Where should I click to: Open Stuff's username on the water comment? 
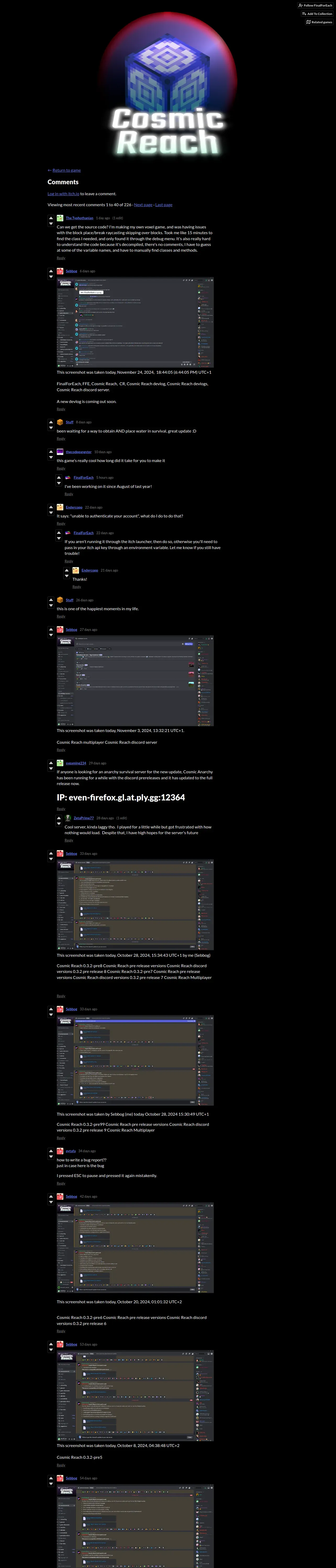tap(70, 422)
